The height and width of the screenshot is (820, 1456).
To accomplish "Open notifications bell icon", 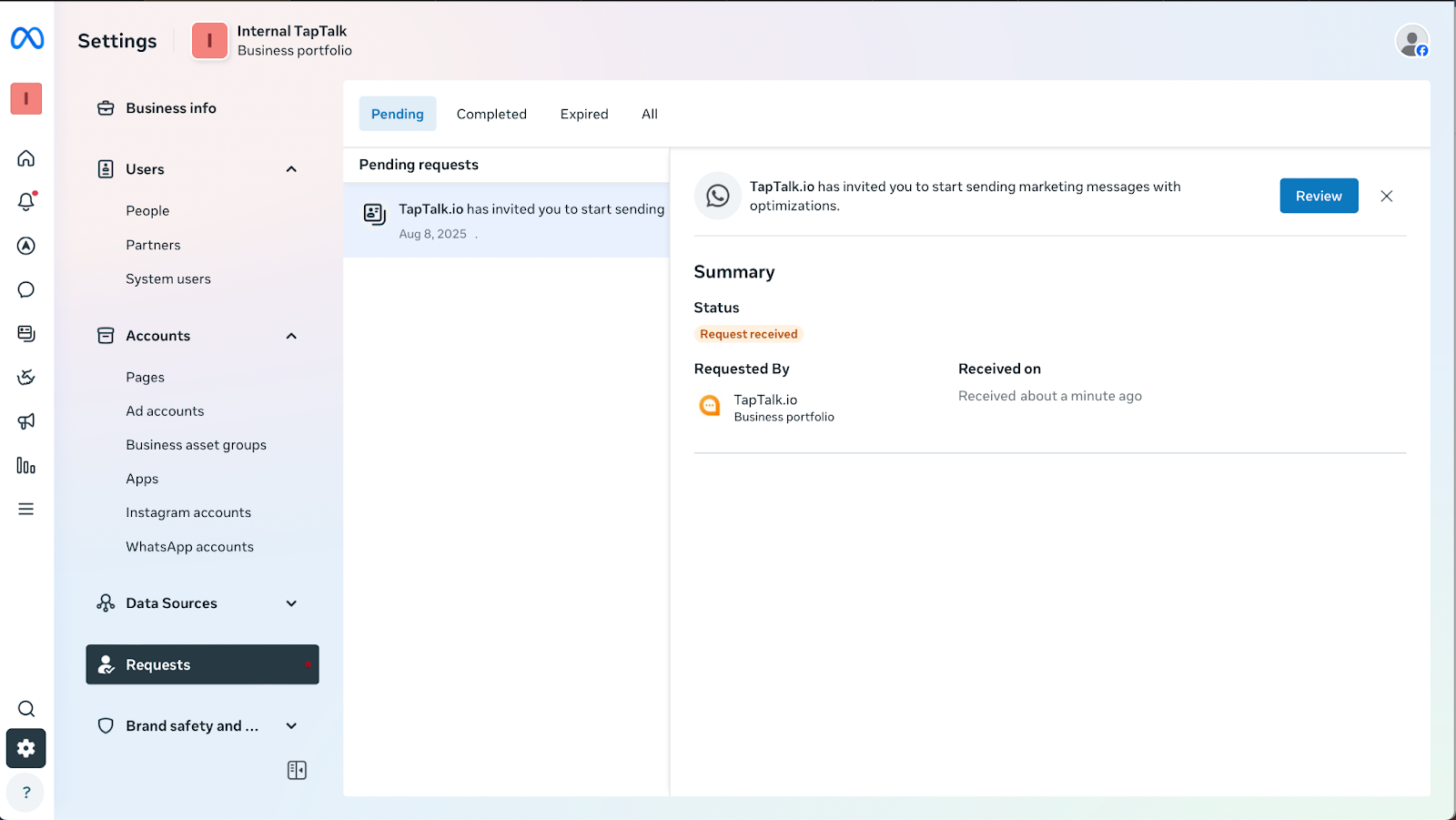I will (x=26, y=201).
